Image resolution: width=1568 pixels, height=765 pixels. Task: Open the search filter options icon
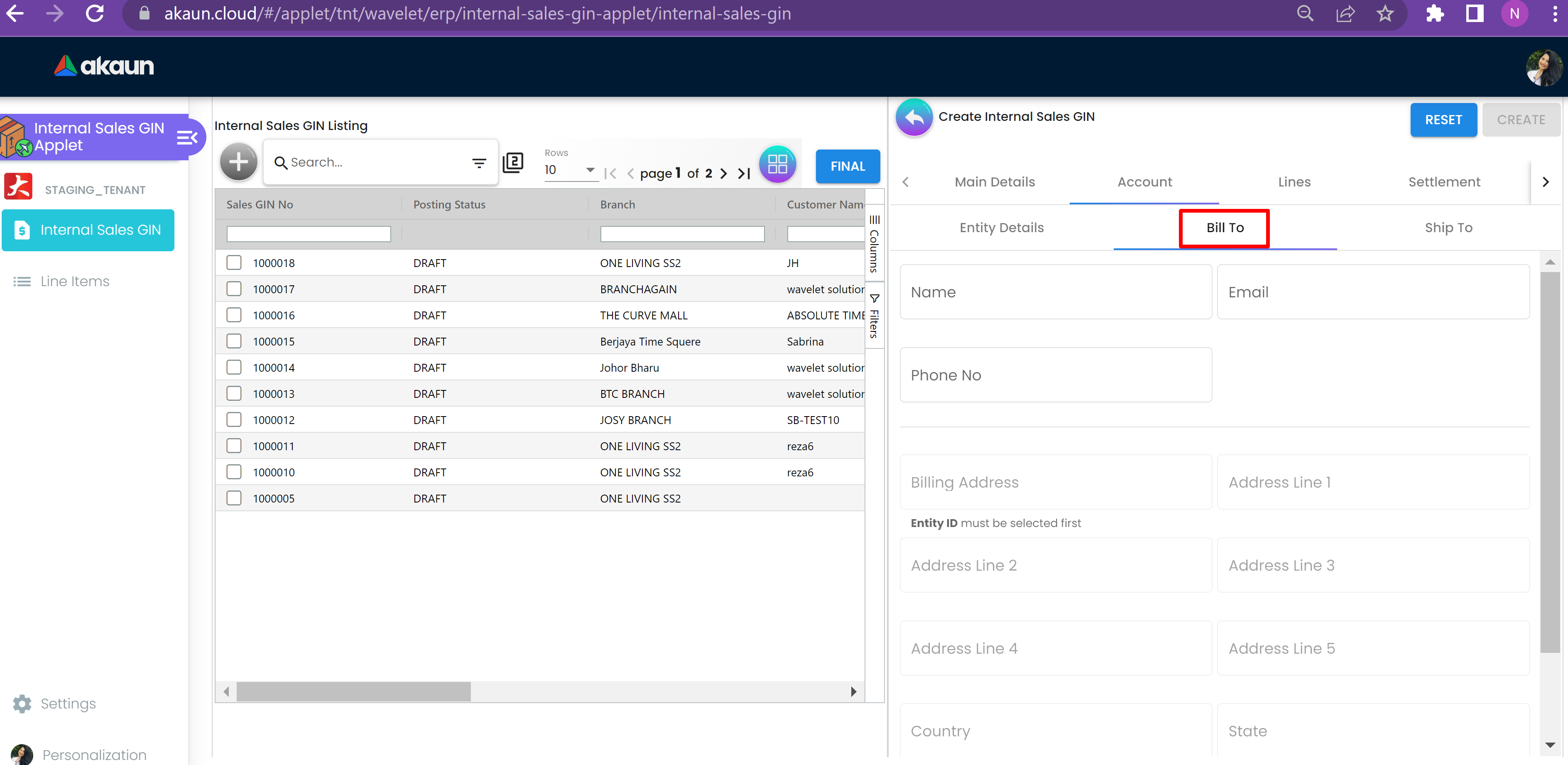click(x=479, y=162)
